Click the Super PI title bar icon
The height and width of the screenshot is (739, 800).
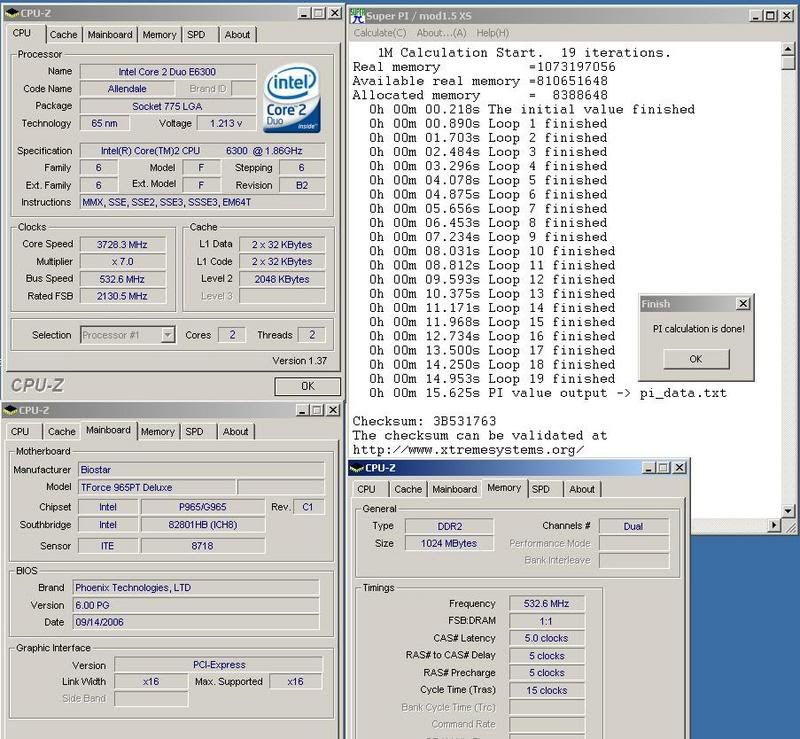point(358,16)
